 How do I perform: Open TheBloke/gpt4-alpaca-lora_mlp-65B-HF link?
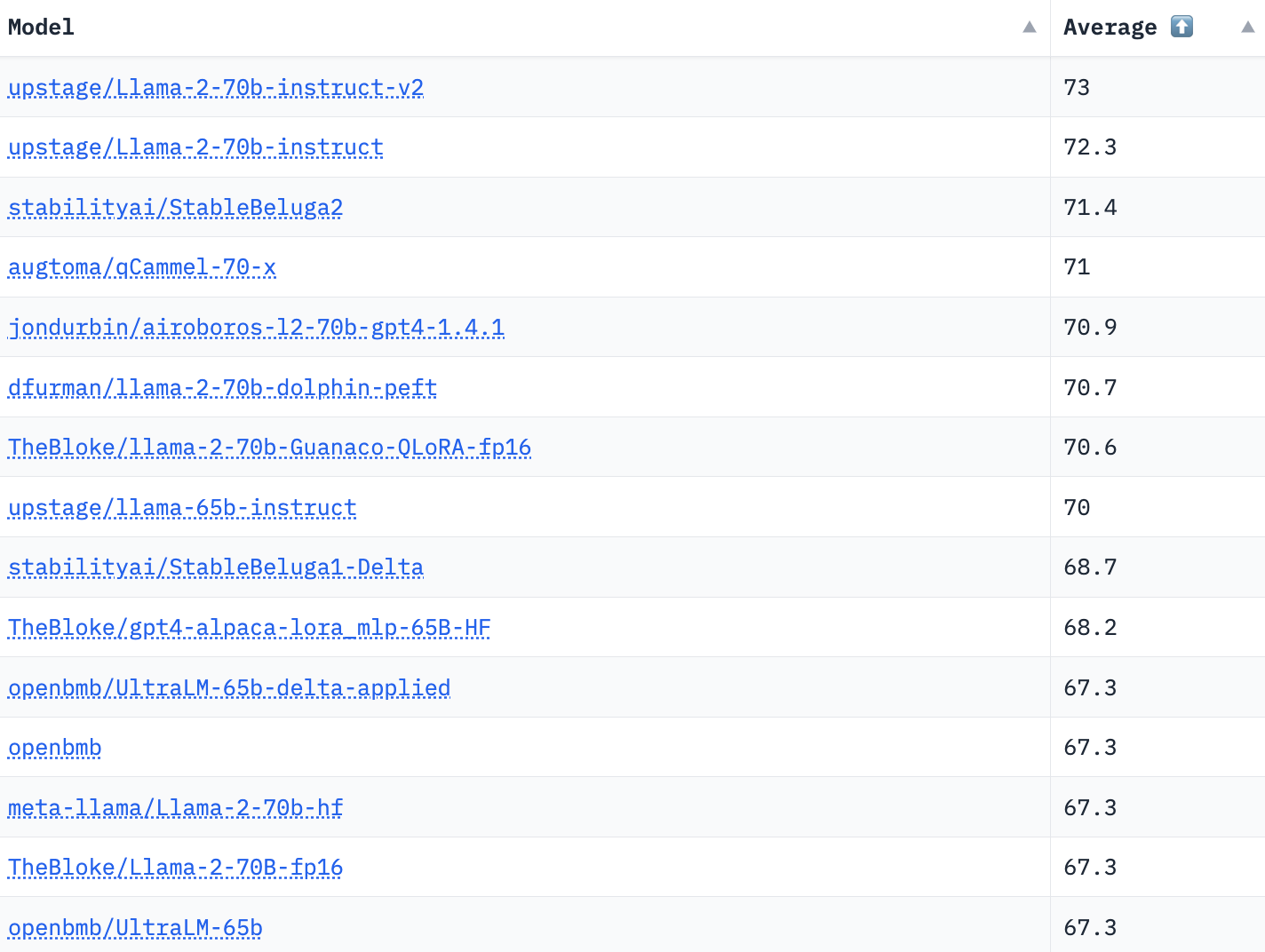(249, 627)
